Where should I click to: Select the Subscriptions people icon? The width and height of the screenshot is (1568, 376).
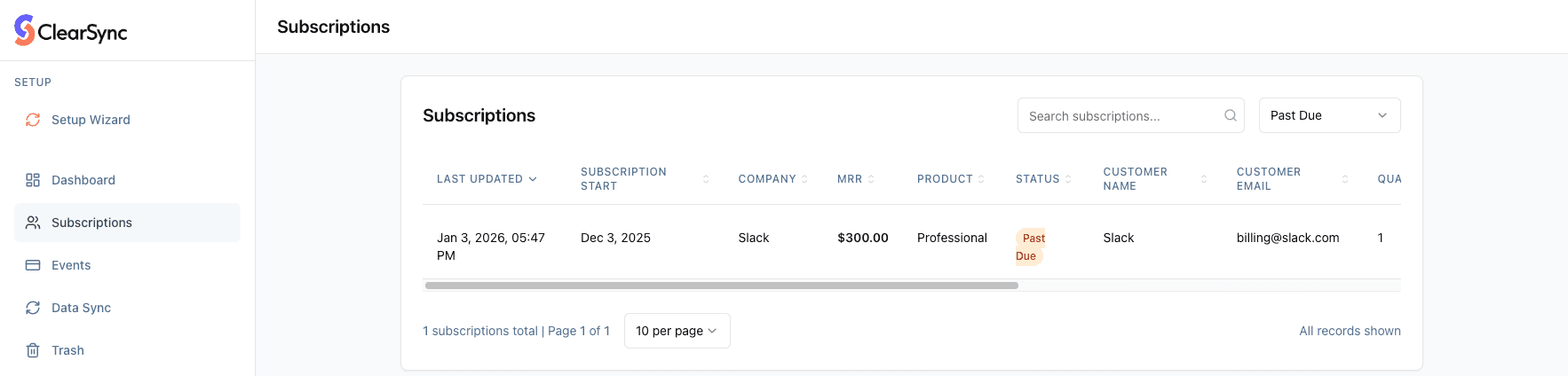(x=33, y=223)
